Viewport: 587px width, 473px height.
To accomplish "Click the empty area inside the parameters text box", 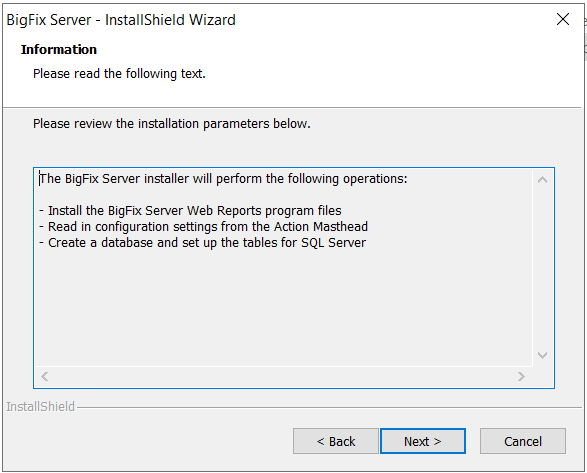I will point(285,307).
